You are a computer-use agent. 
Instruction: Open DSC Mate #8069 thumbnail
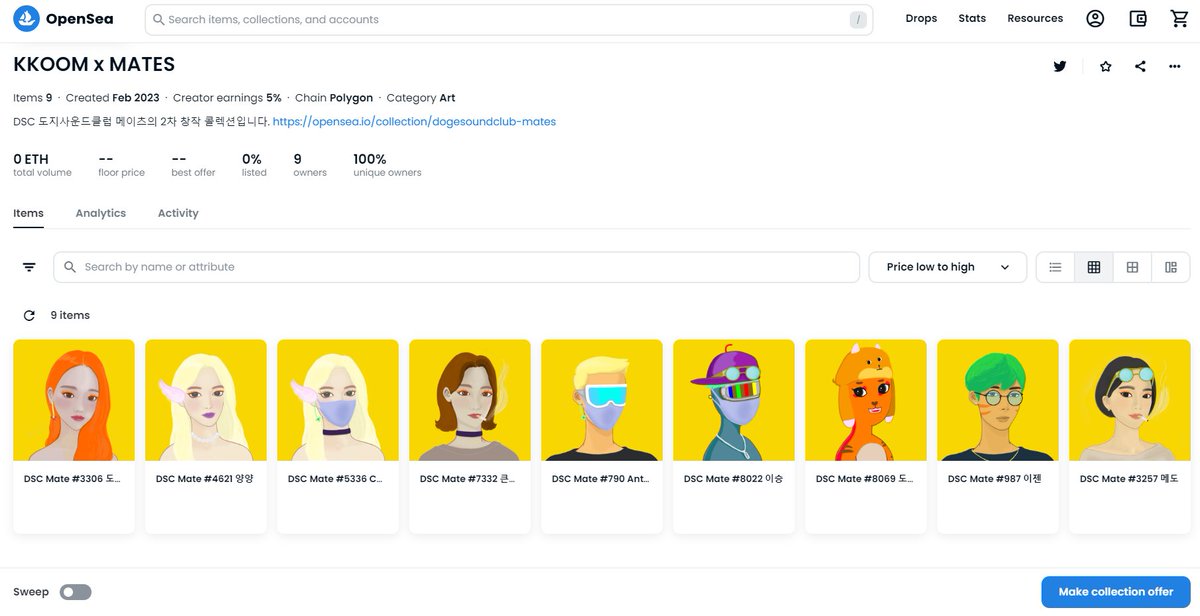(x=866, y=400)
